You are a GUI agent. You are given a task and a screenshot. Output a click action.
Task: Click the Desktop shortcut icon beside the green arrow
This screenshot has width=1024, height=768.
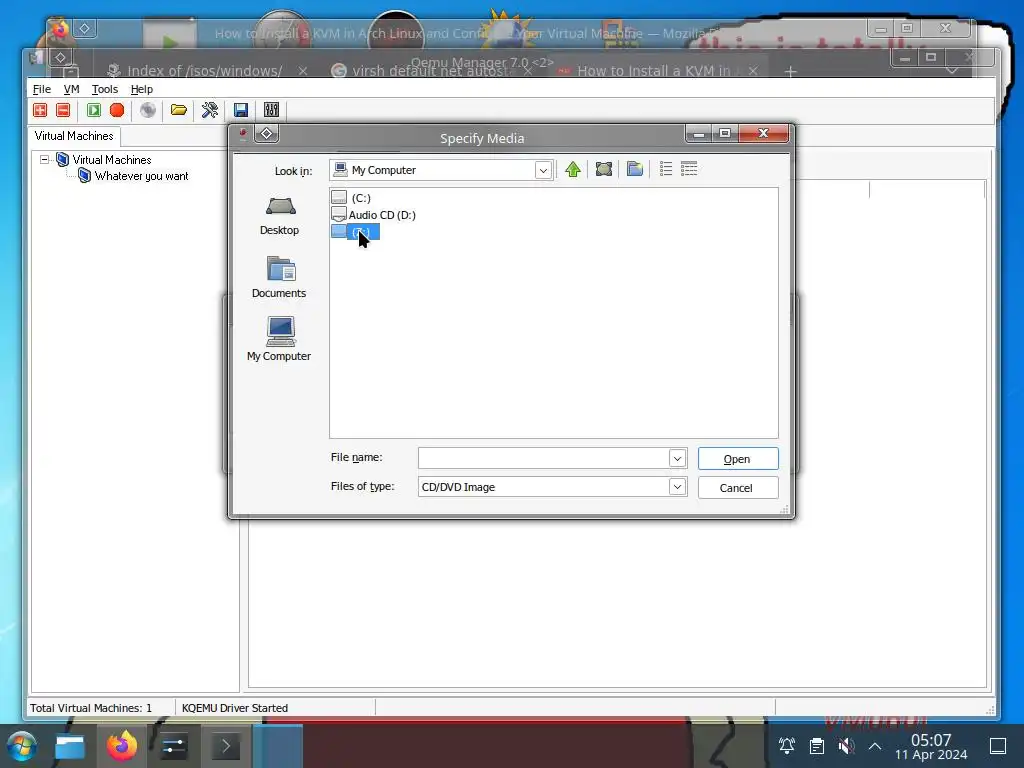604,170
